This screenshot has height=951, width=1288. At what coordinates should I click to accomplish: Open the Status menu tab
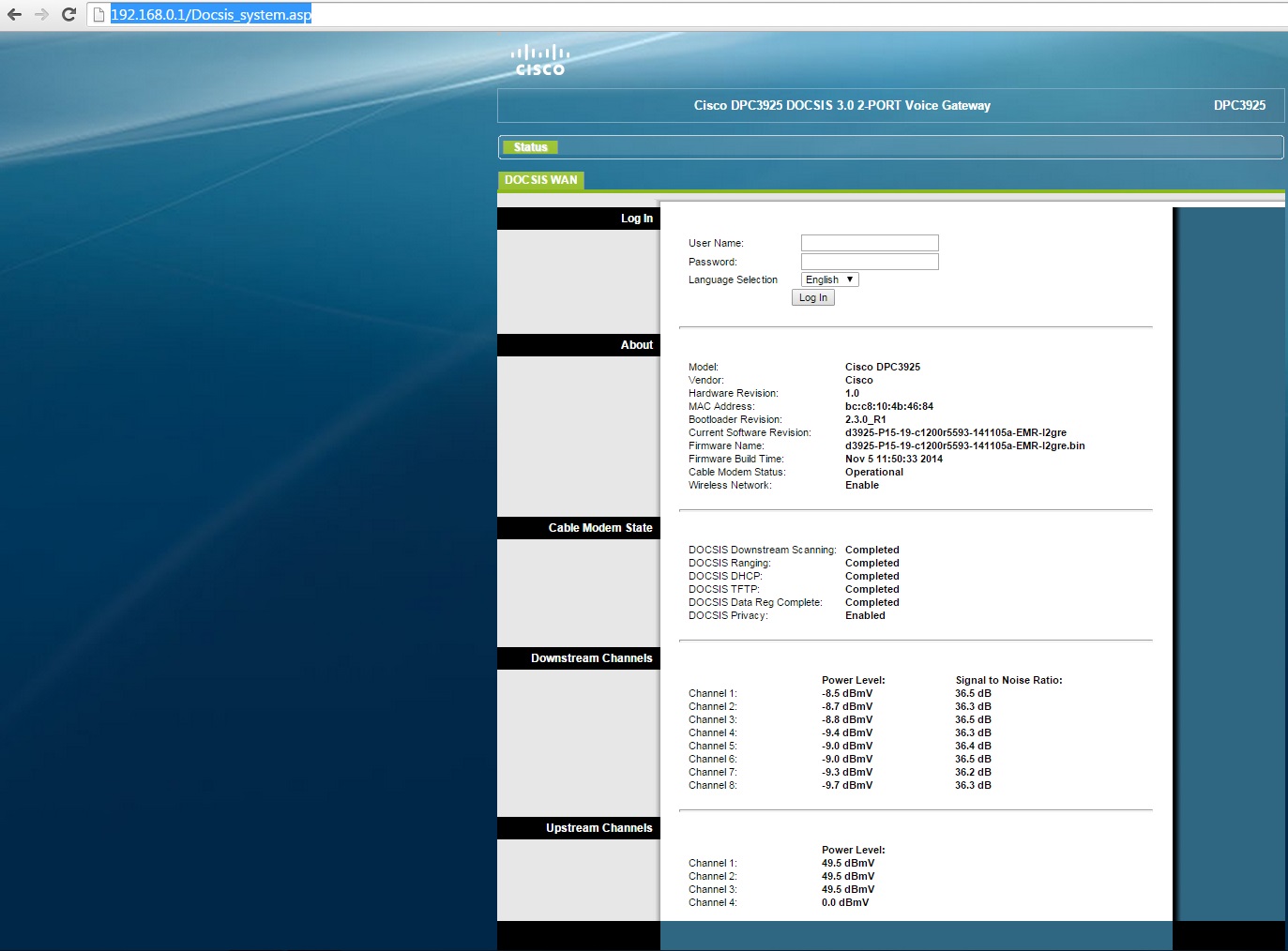coord(530,147)
